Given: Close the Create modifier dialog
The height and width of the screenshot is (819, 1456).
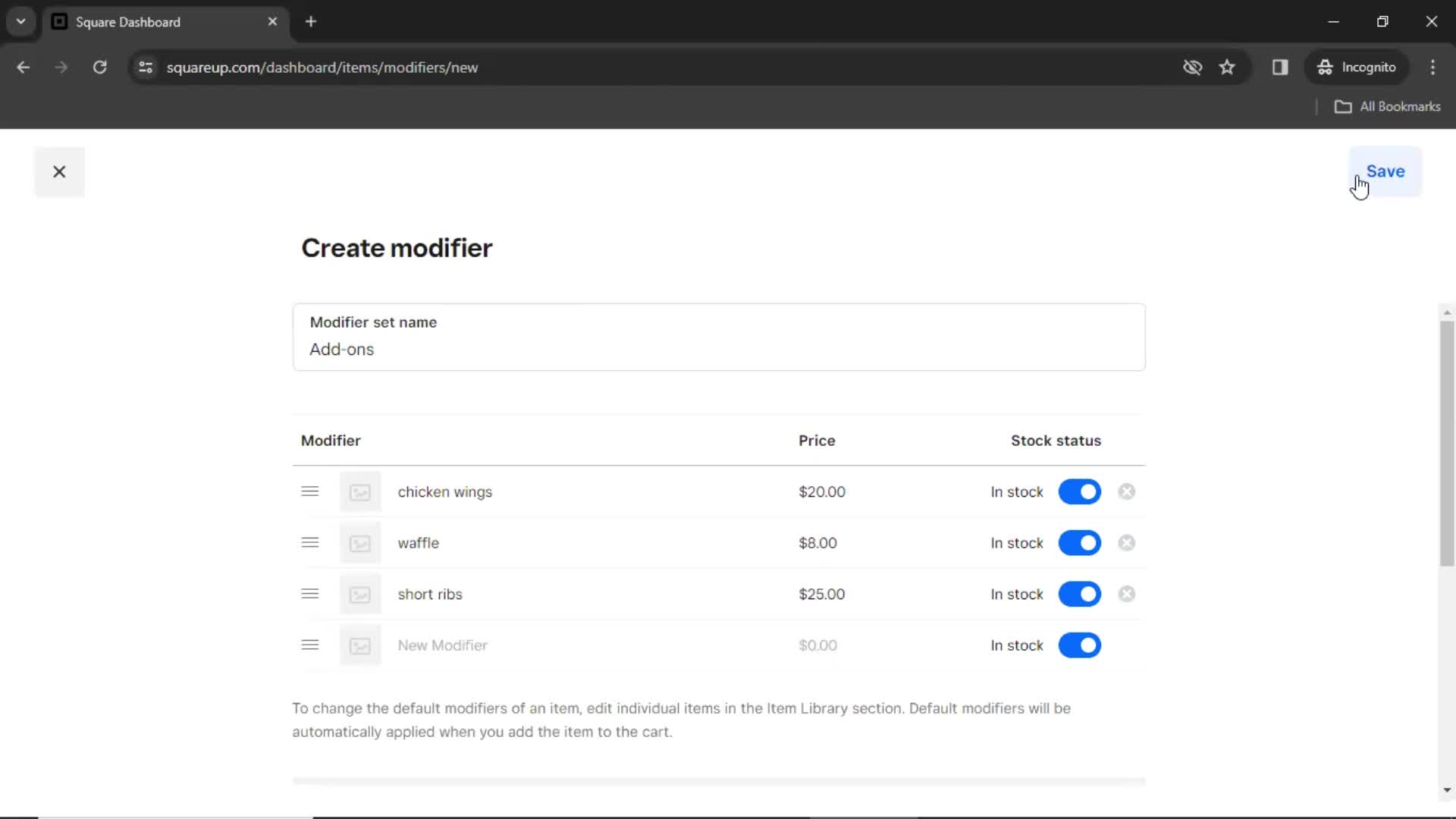Looking at the screenshot, I should 59,171.
